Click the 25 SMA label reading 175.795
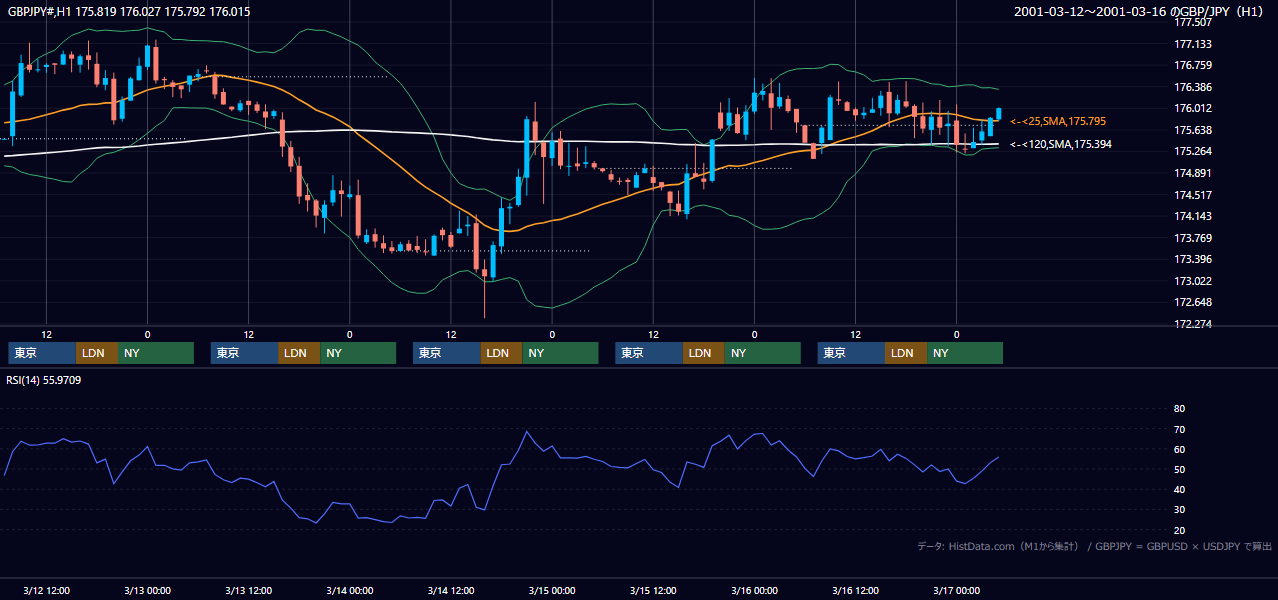The height and width of the screenshot is (600, 1278). click(x=1058, y=121)
